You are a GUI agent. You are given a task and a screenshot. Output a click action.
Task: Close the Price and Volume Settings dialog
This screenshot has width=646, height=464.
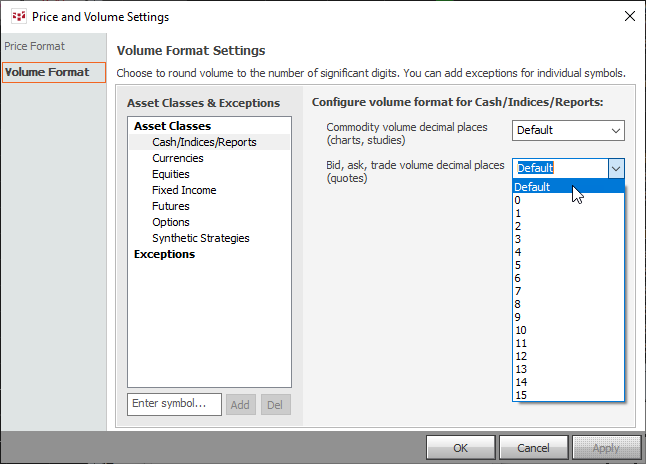(x=628, y=17)
